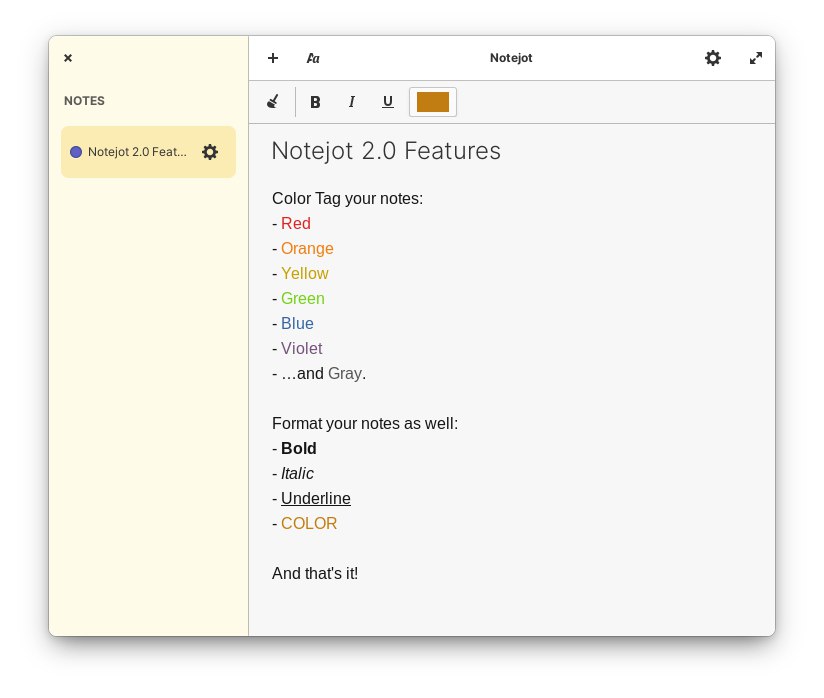Close the window with the X icon

pos(68,58)
